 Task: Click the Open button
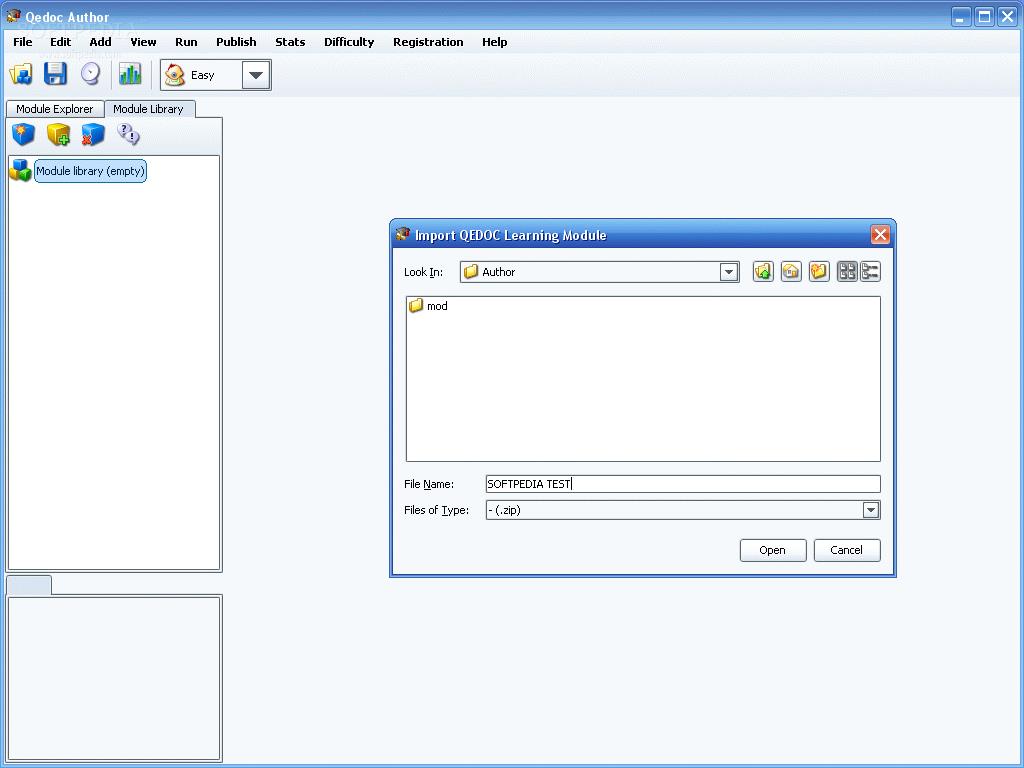click(x=773, y=550)
